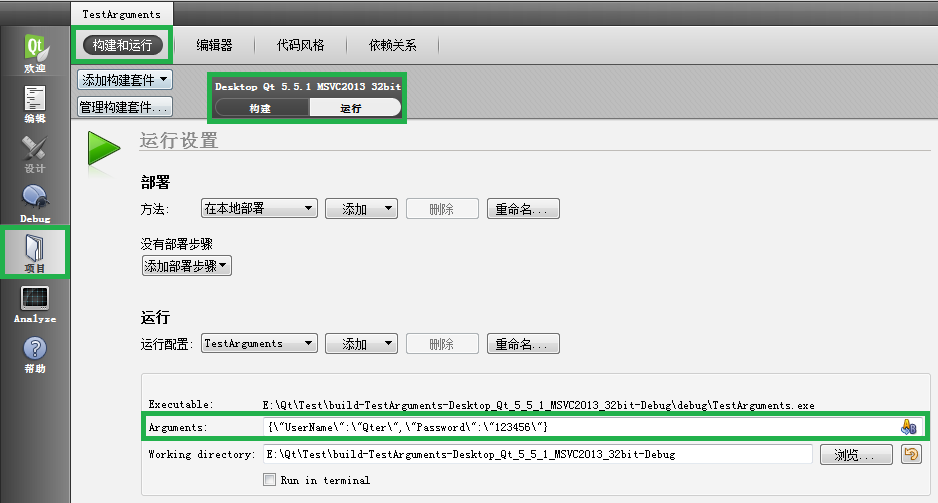Click the 运行设置 heading
The height and width of the screenshot is (503, 938).
pyautogui.click(x=179, y=141)
